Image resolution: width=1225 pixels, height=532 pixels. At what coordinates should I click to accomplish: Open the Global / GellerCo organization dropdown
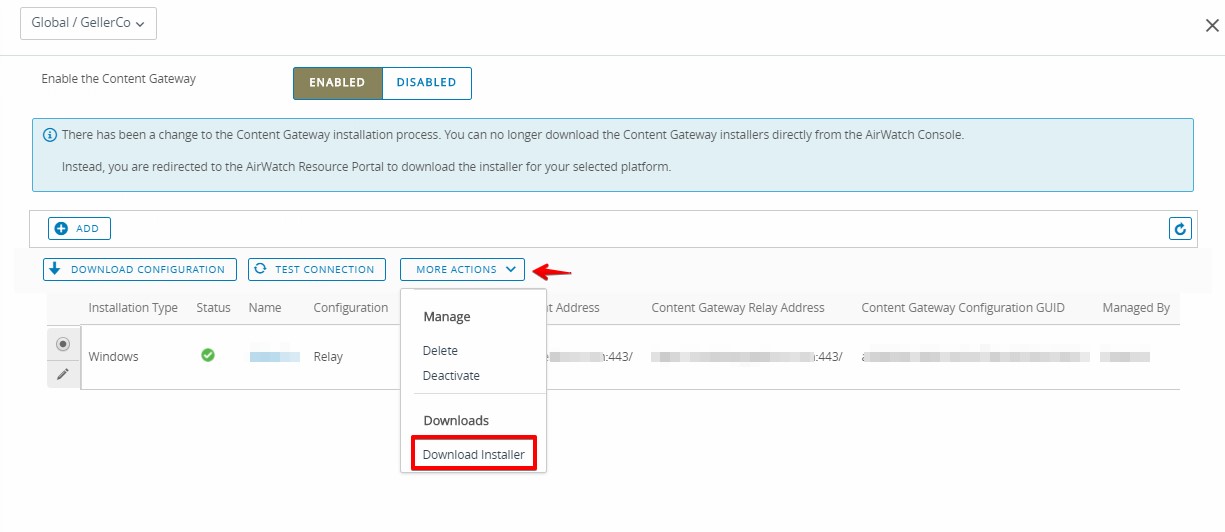click(88, 23)
